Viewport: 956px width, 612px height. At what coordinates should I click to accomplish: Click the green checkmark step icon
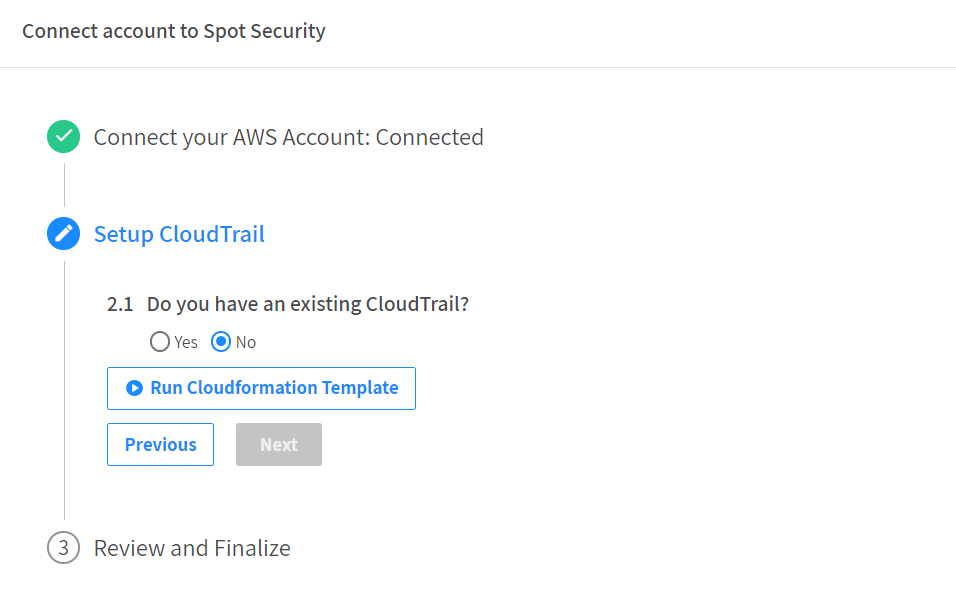[63, 137]
